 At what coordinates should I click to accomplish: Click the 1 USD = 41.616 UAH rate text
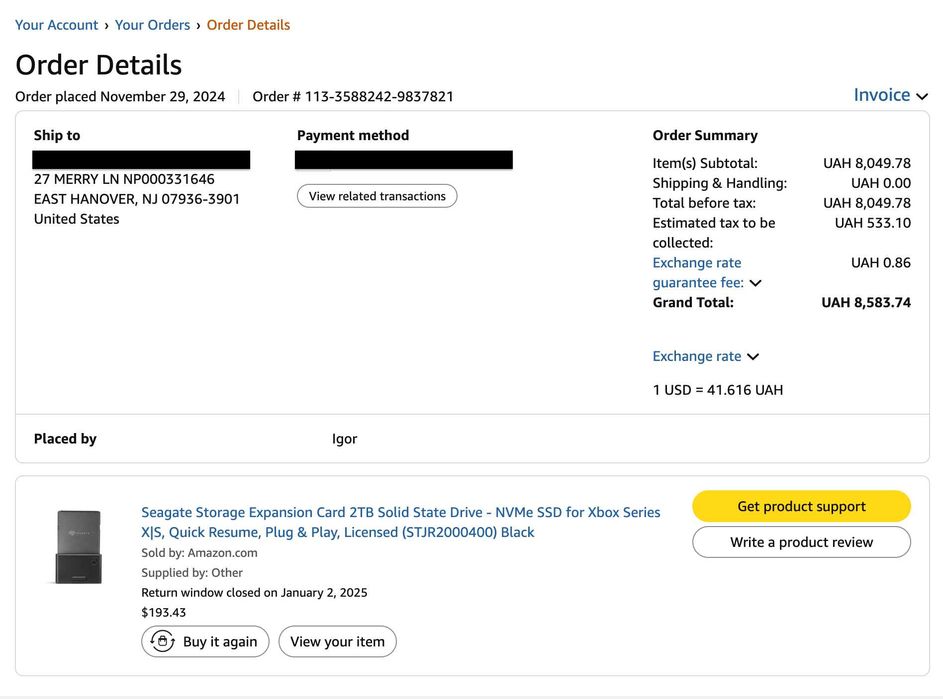pos(717,390)
